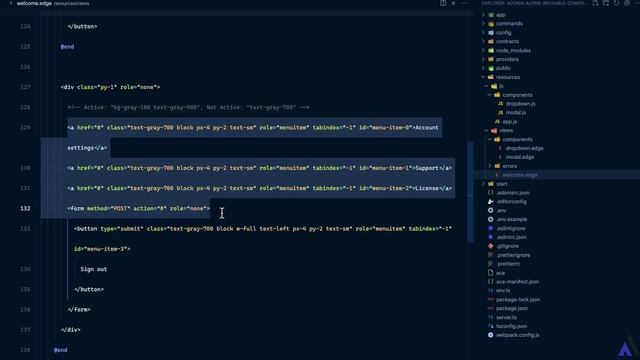This screenshot has height=360, width=640.
Task: Click the icon beside .editorconfig
Action: pyautogui.click(x=491, y=202)
